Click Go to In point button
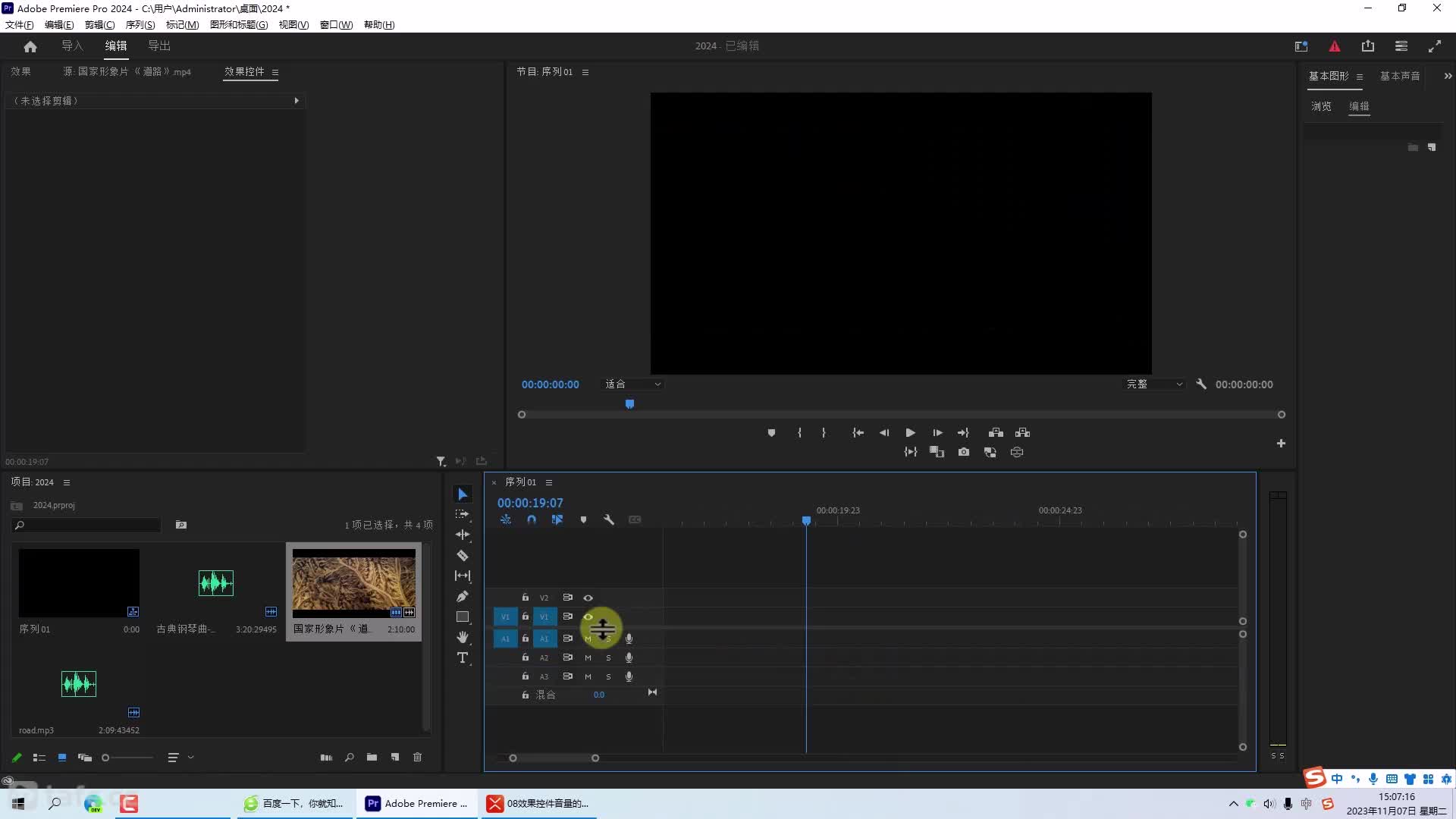 (x=858, y=432)
